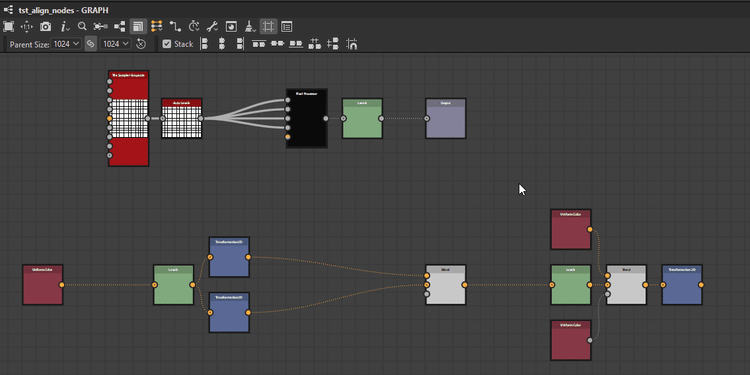
Task: Align selected nodes to the bottom
Action: (x=296, y=44)
